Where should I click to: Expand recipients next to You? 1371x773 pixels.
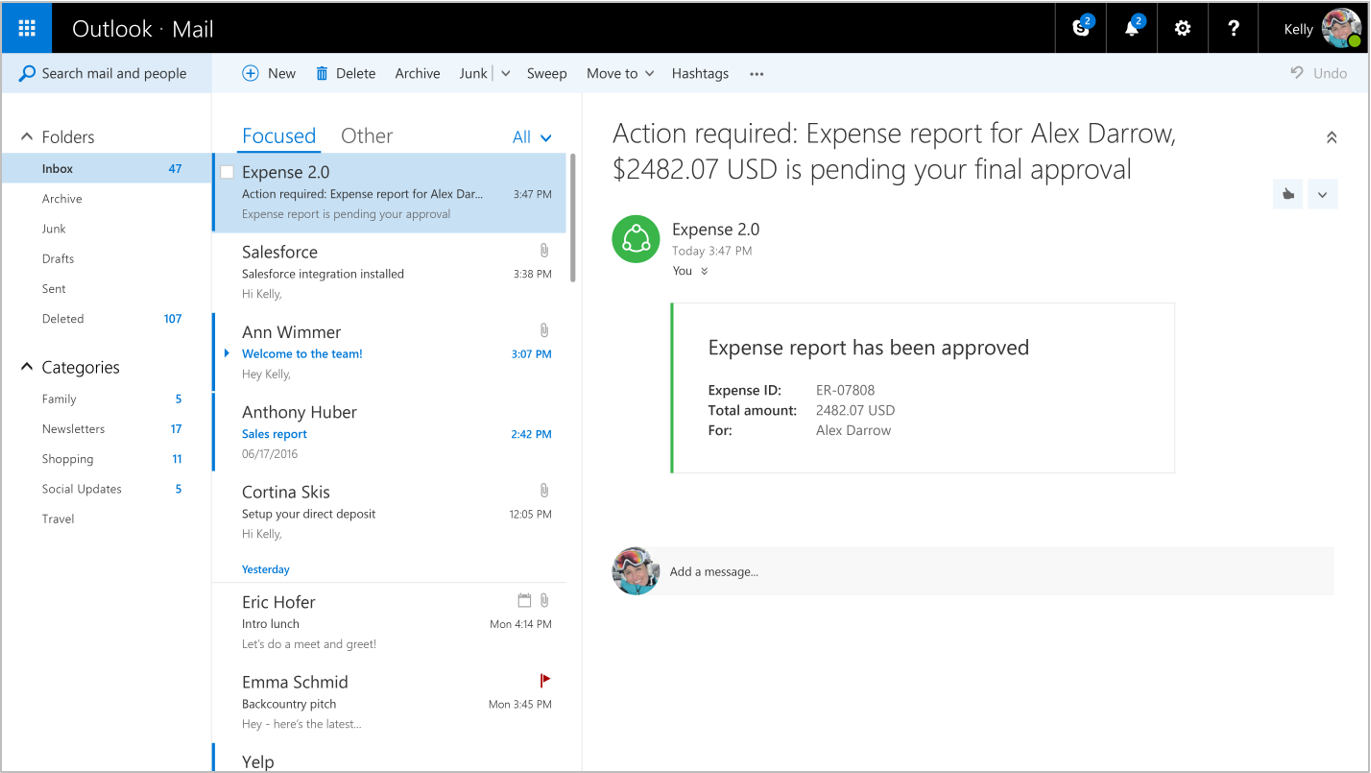(704, 271)
